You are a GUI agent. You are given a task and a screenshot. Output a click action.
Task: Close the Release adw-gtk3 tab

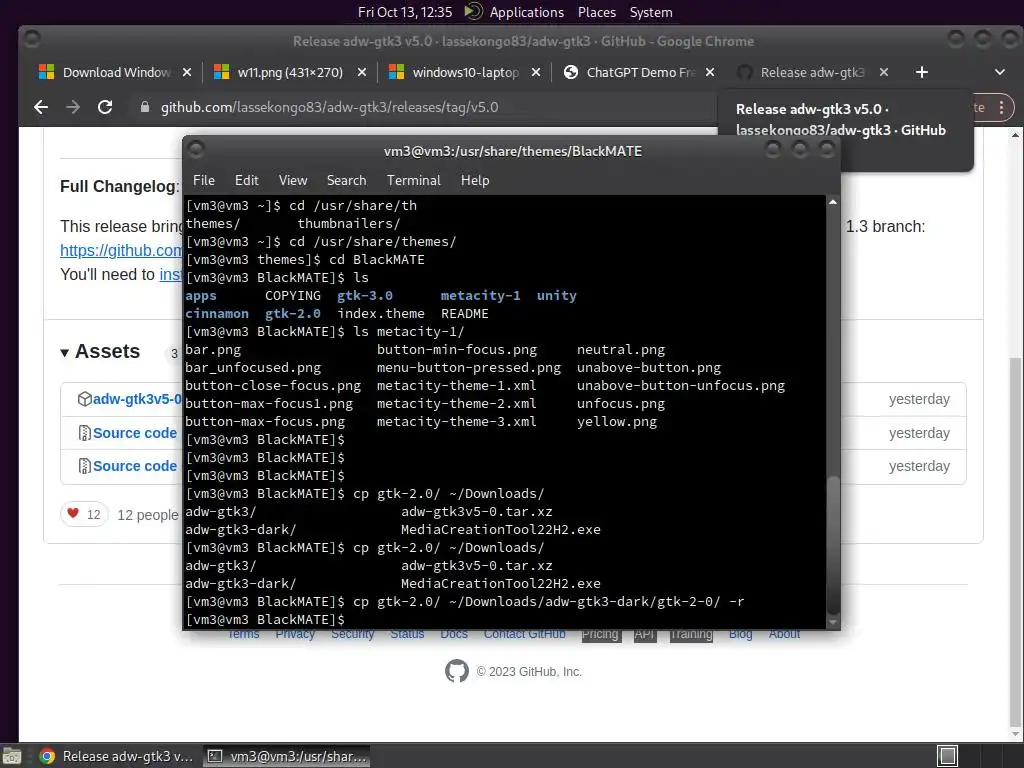tap(884, 72)
